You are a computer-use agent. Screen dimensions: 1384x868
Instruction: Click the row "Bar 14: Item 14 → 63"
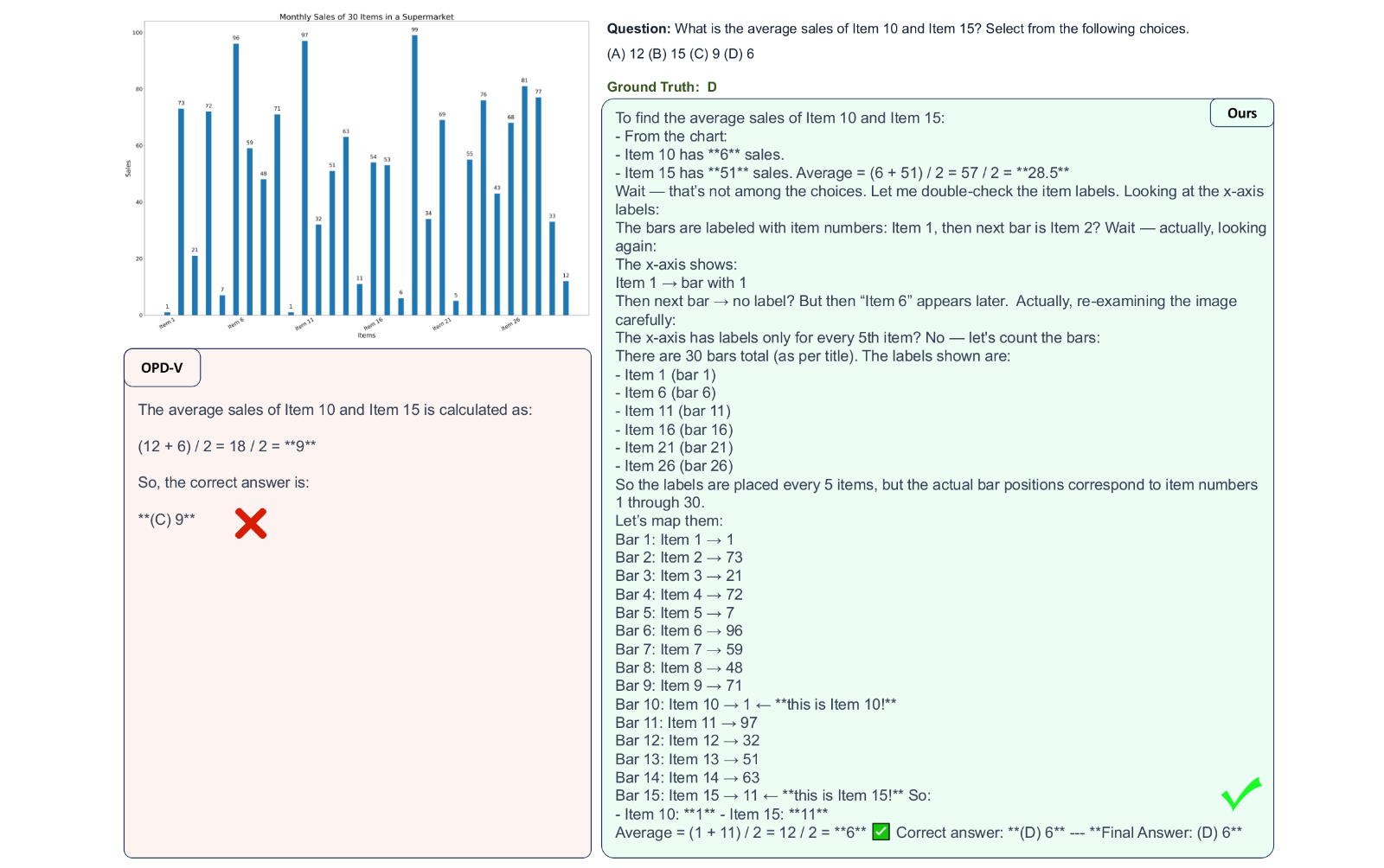pos(688,778)
